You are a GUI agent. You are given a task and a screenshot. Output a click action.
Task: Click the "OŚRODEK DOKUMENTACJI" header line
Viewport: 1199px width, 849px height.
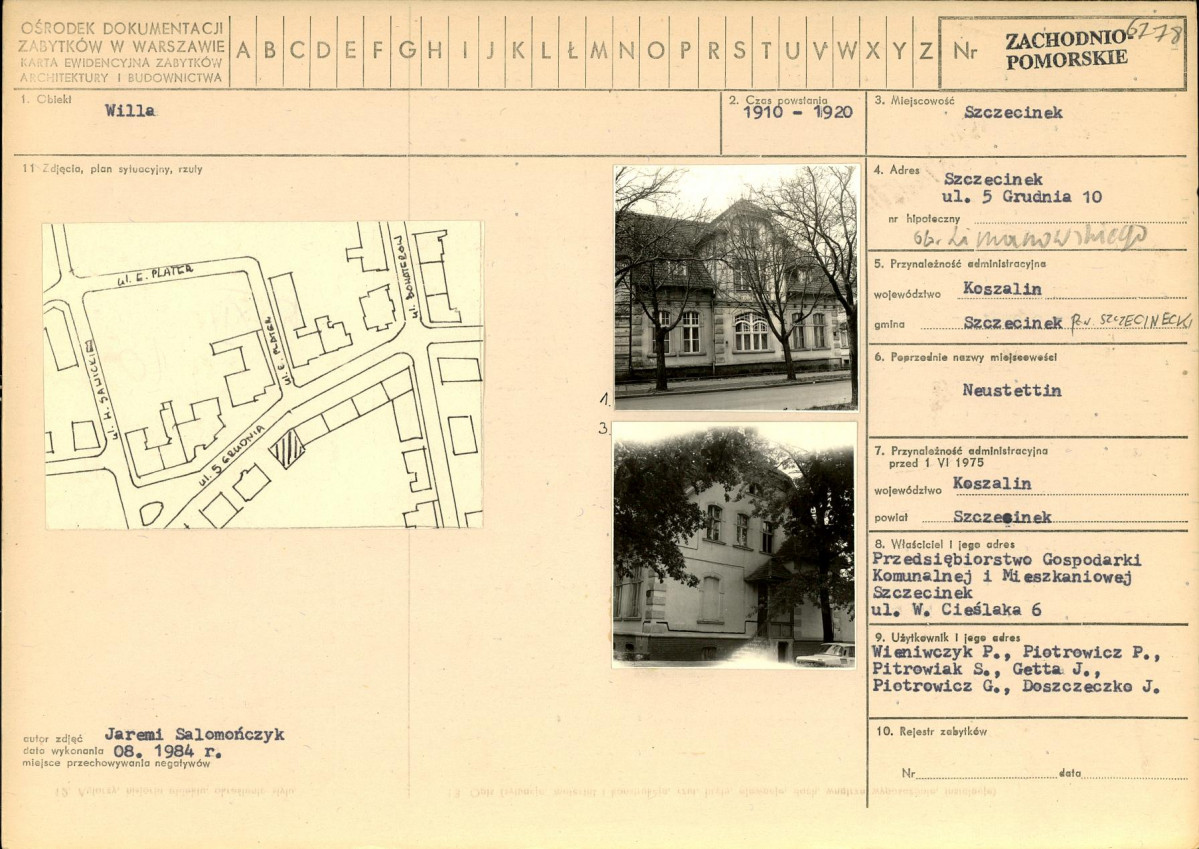(x=122, y=29)
